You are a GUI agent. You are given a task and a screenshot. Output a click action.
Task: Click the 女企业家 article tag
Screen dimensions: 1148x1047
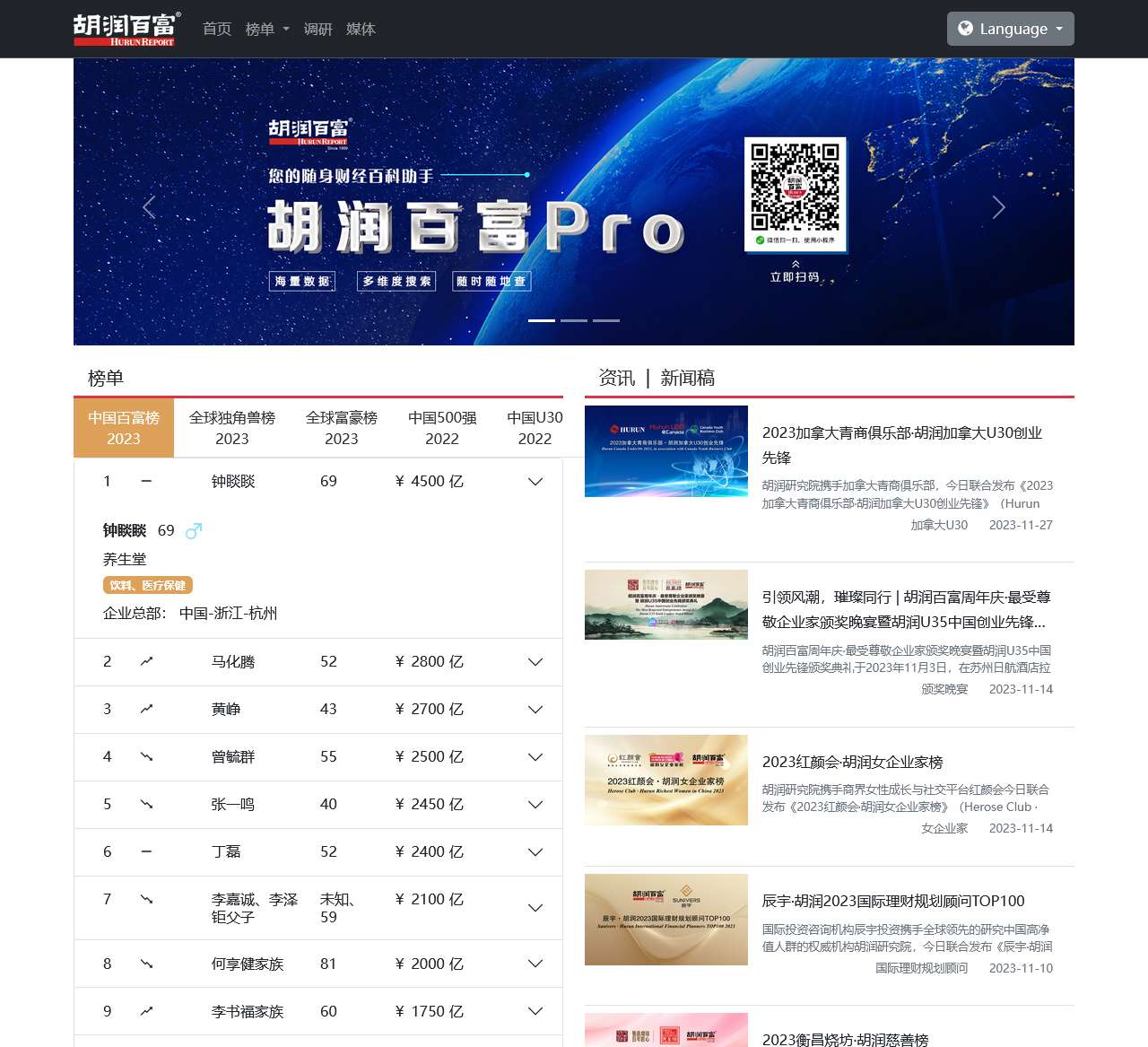[x=944, y=828]
